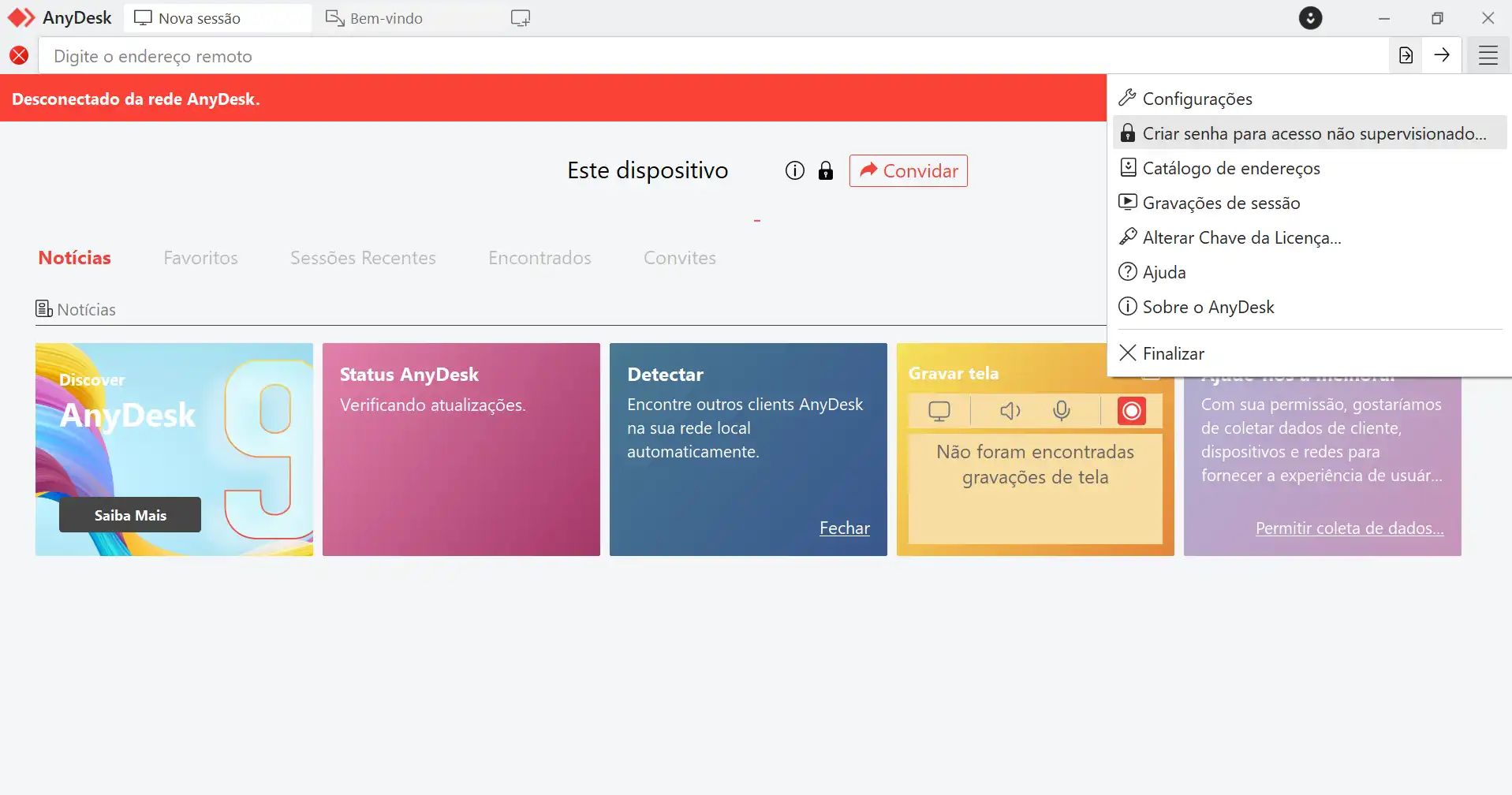Viewport: 1512px width, 795px height.
Task: Focus the remote address input field
Action: click(714, 56)
